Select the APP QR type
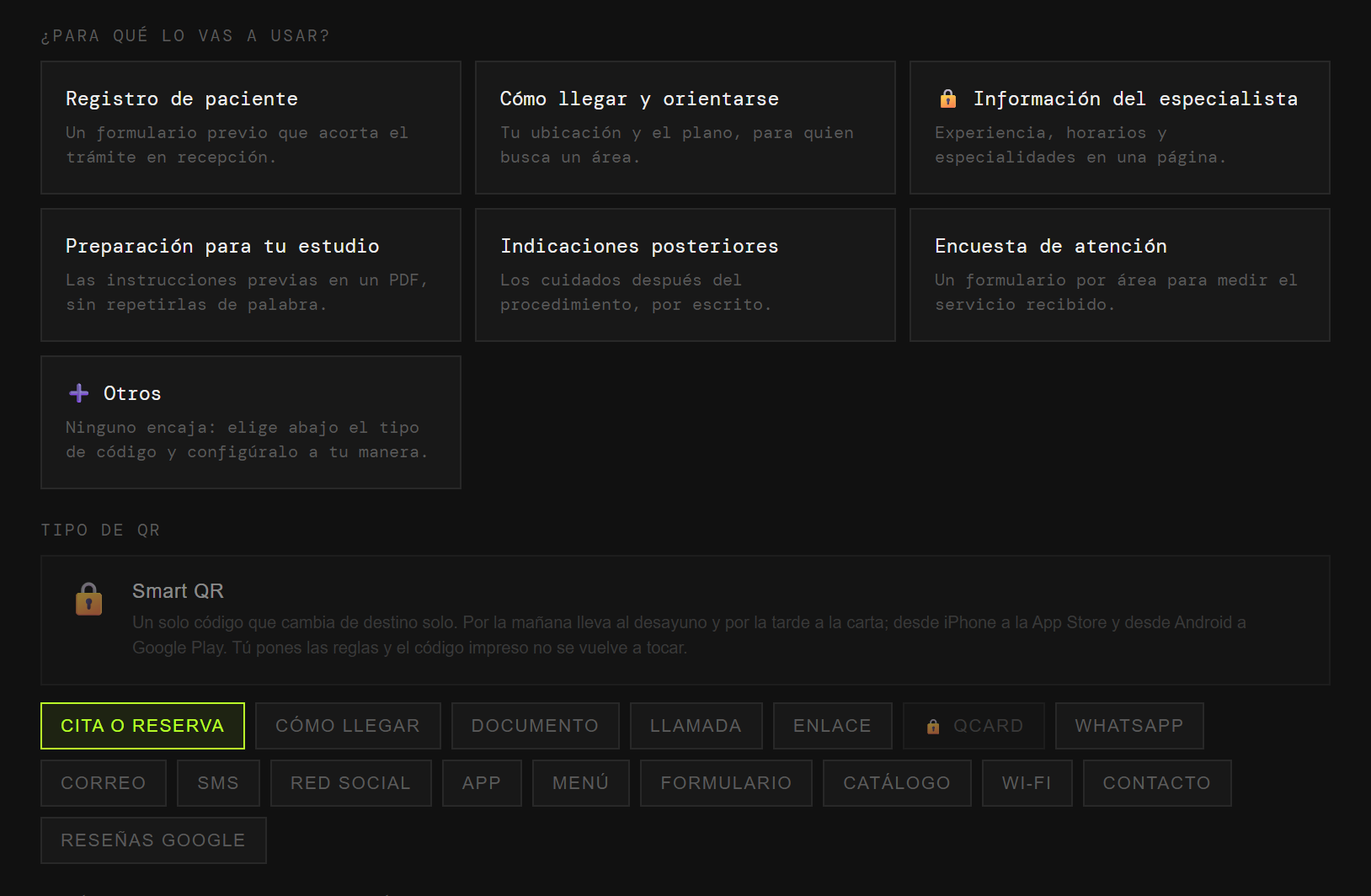 482,783
